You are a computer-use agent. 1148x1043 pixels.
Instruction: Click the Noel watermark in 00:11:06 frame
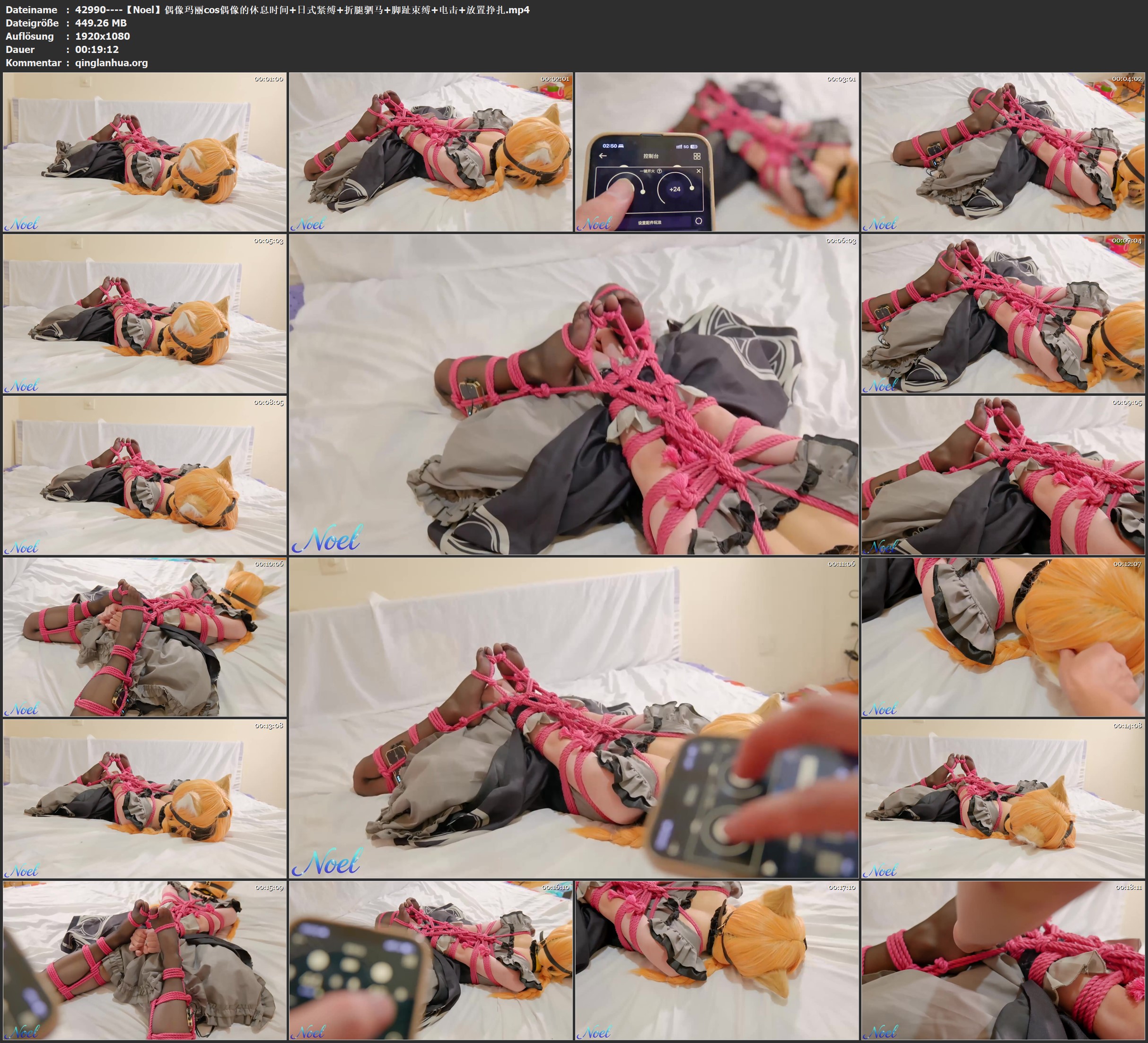[326, 861]
